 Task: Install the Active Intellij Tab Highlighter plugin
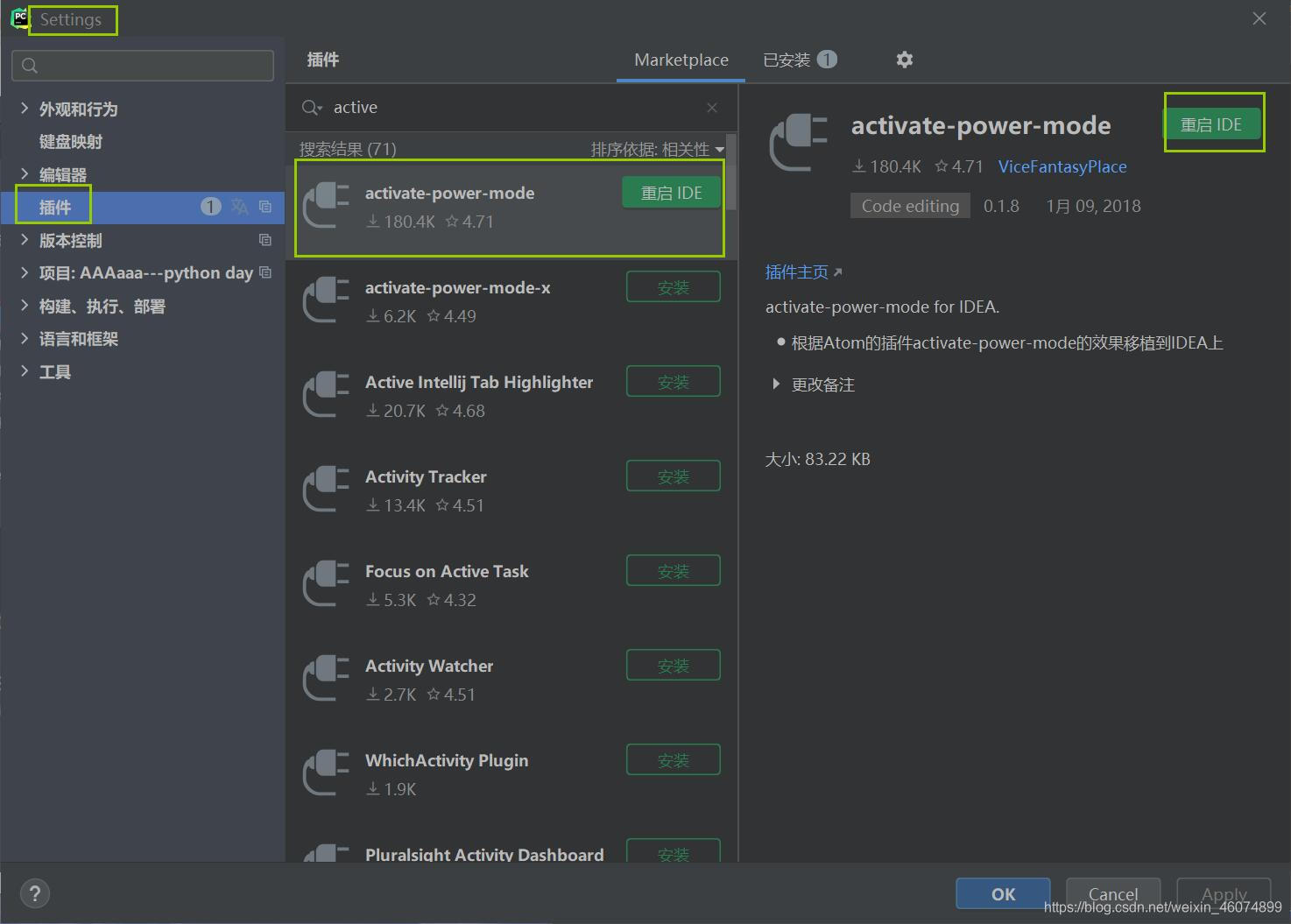[x=674, y=382]
